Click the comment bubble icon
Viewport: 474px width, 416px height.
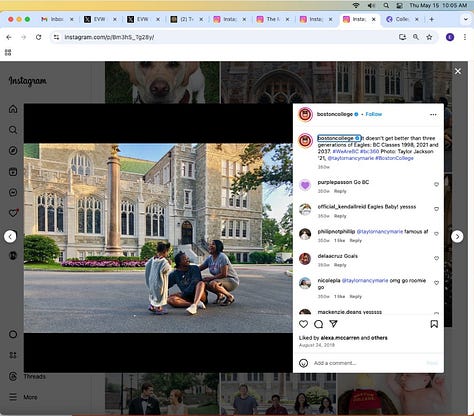tap(318, 324)
